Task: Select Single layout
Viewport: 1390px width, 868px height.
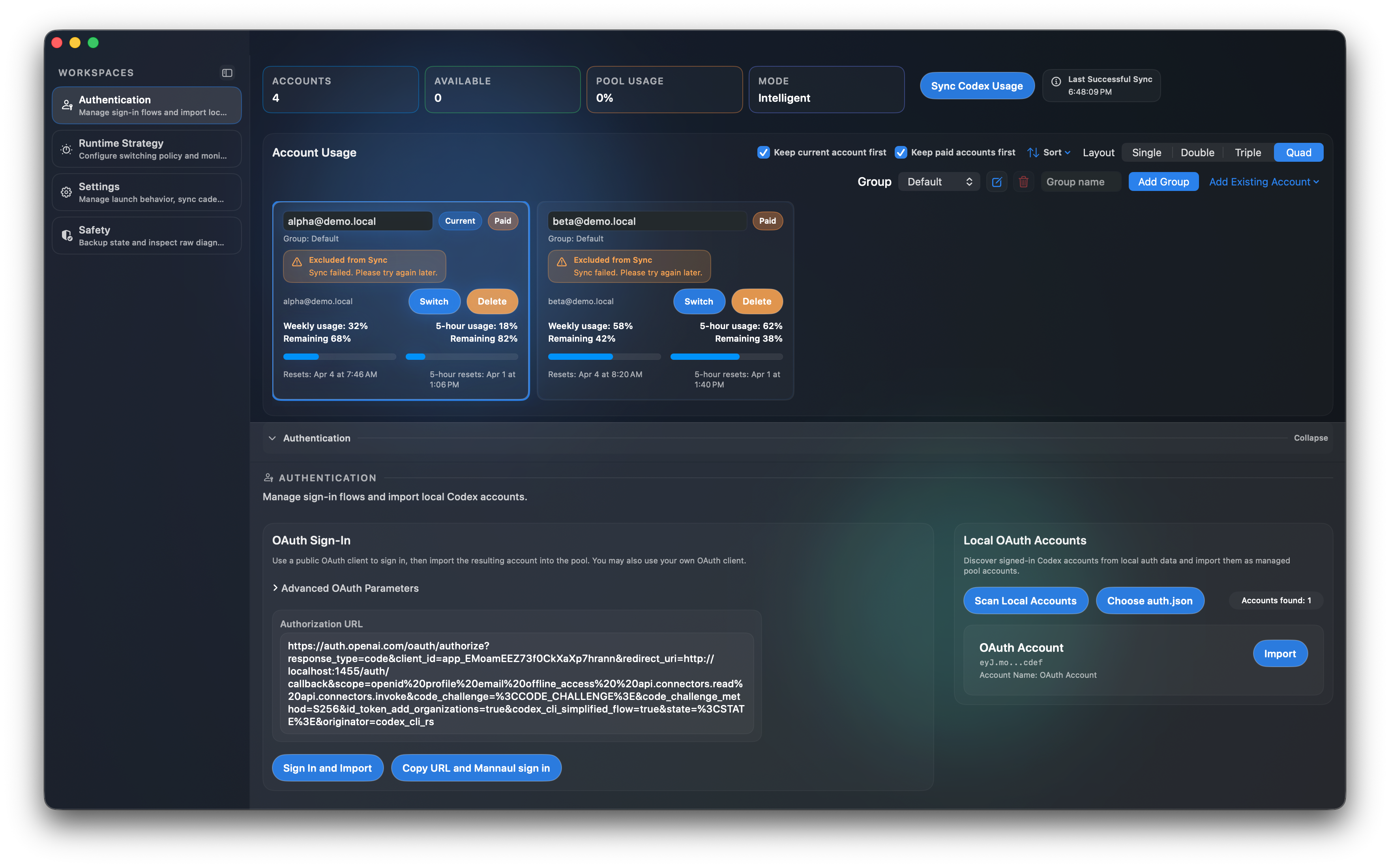Action: click(1146, 153)
